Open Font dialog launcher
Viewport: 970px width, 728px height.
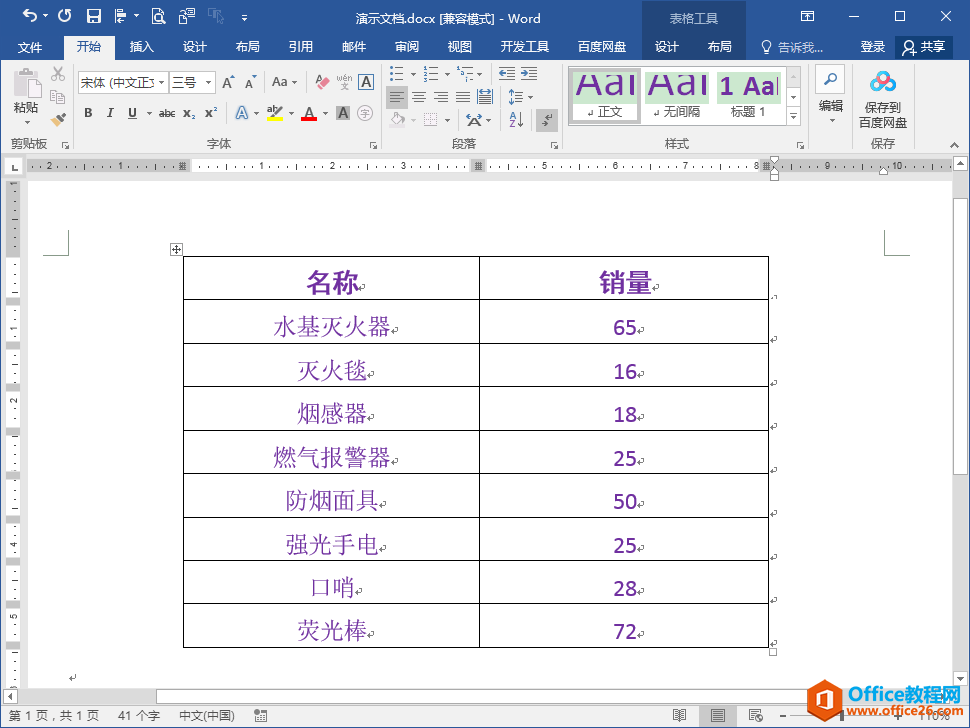(x=373, y=145)
